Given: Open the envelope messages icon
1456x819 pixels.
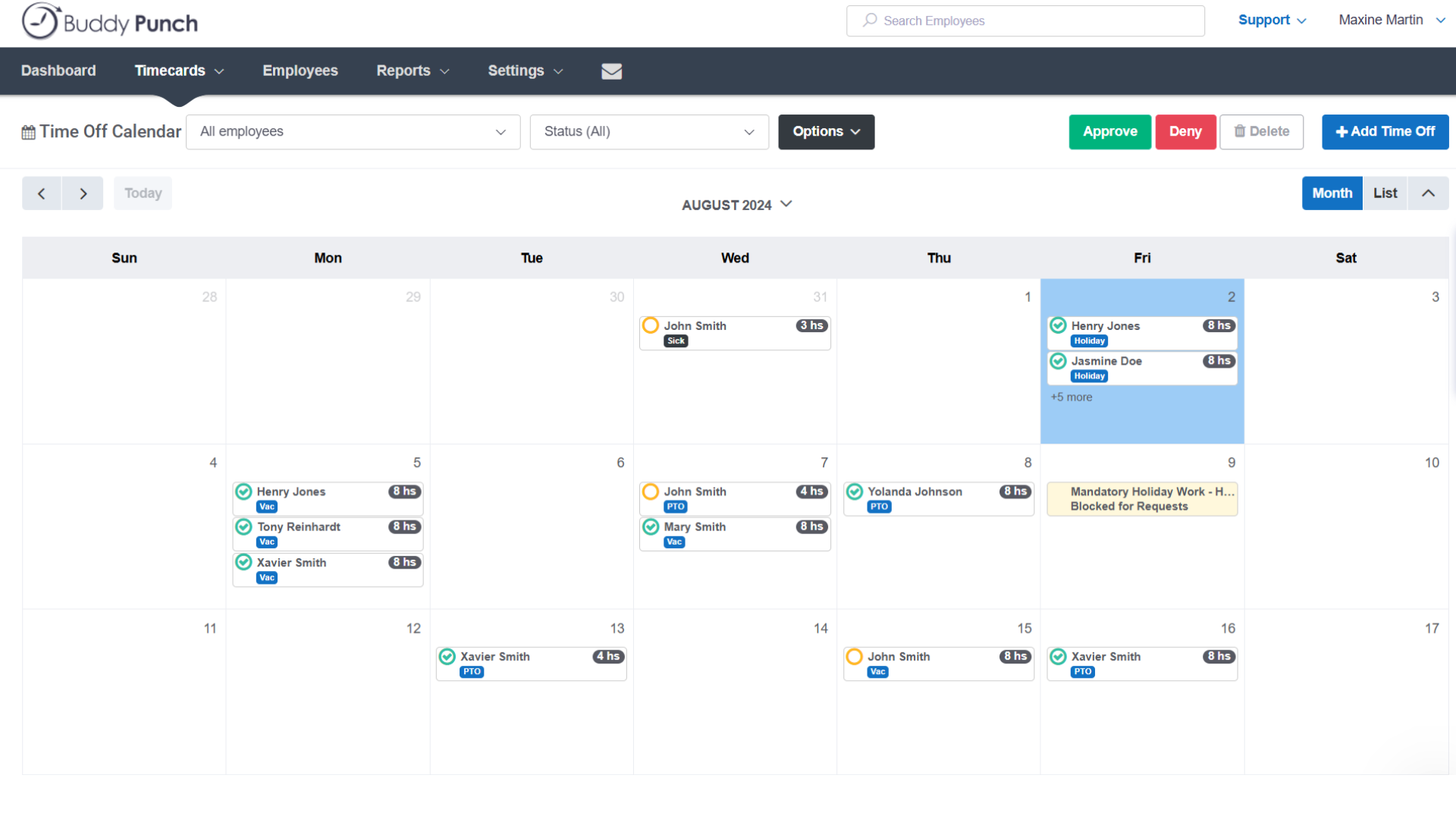Looking at the screenshot, I should [611, 71].
